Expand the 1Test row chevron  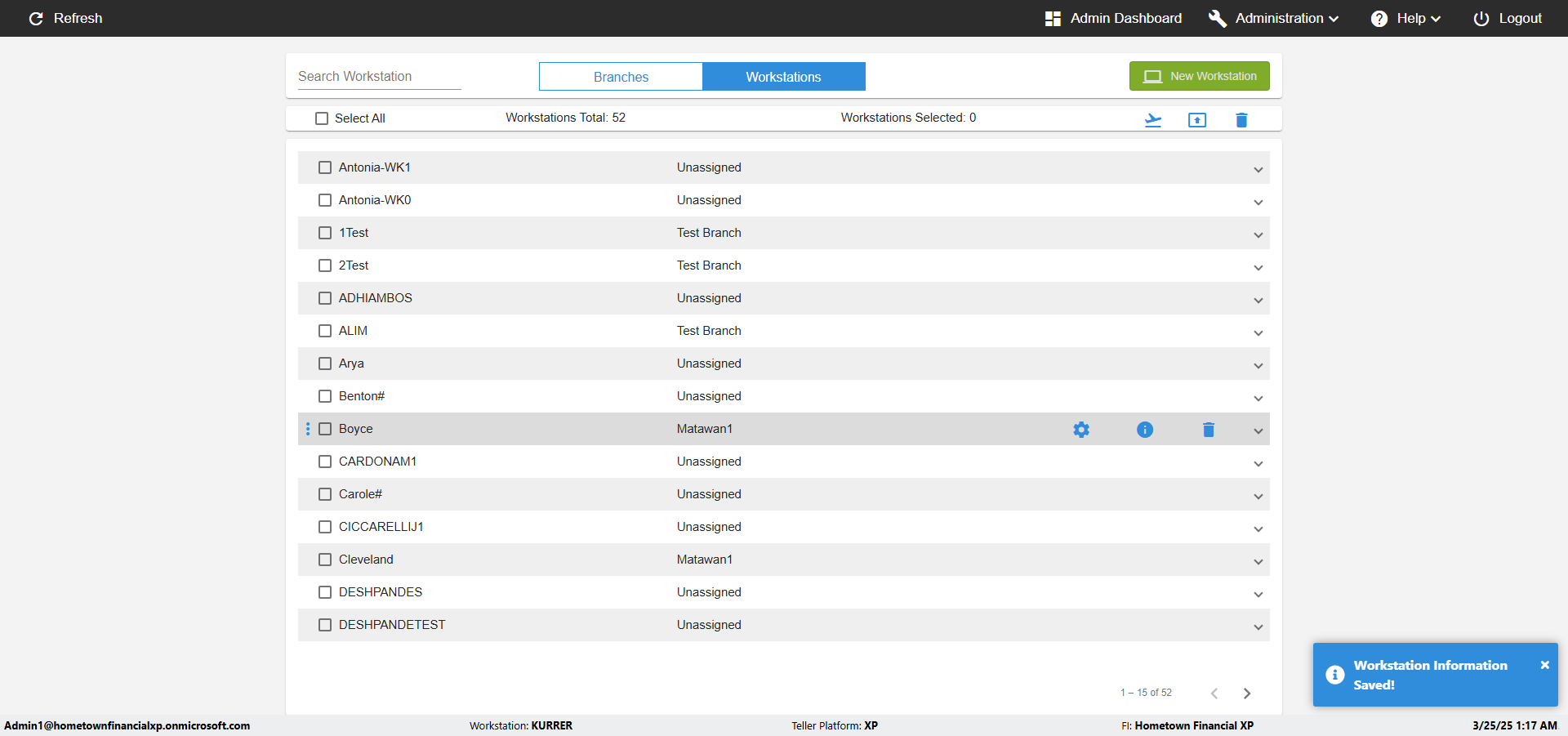[x=1258, y=235]
